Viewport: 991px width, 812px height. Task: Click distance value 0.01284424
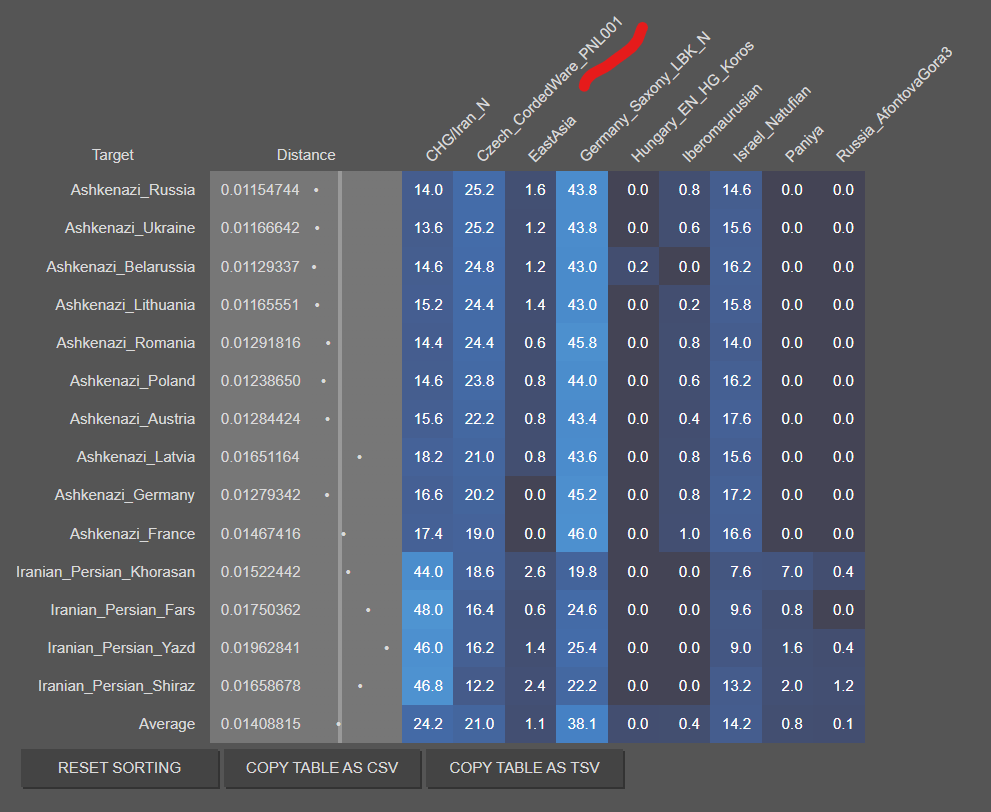point(260,419)
